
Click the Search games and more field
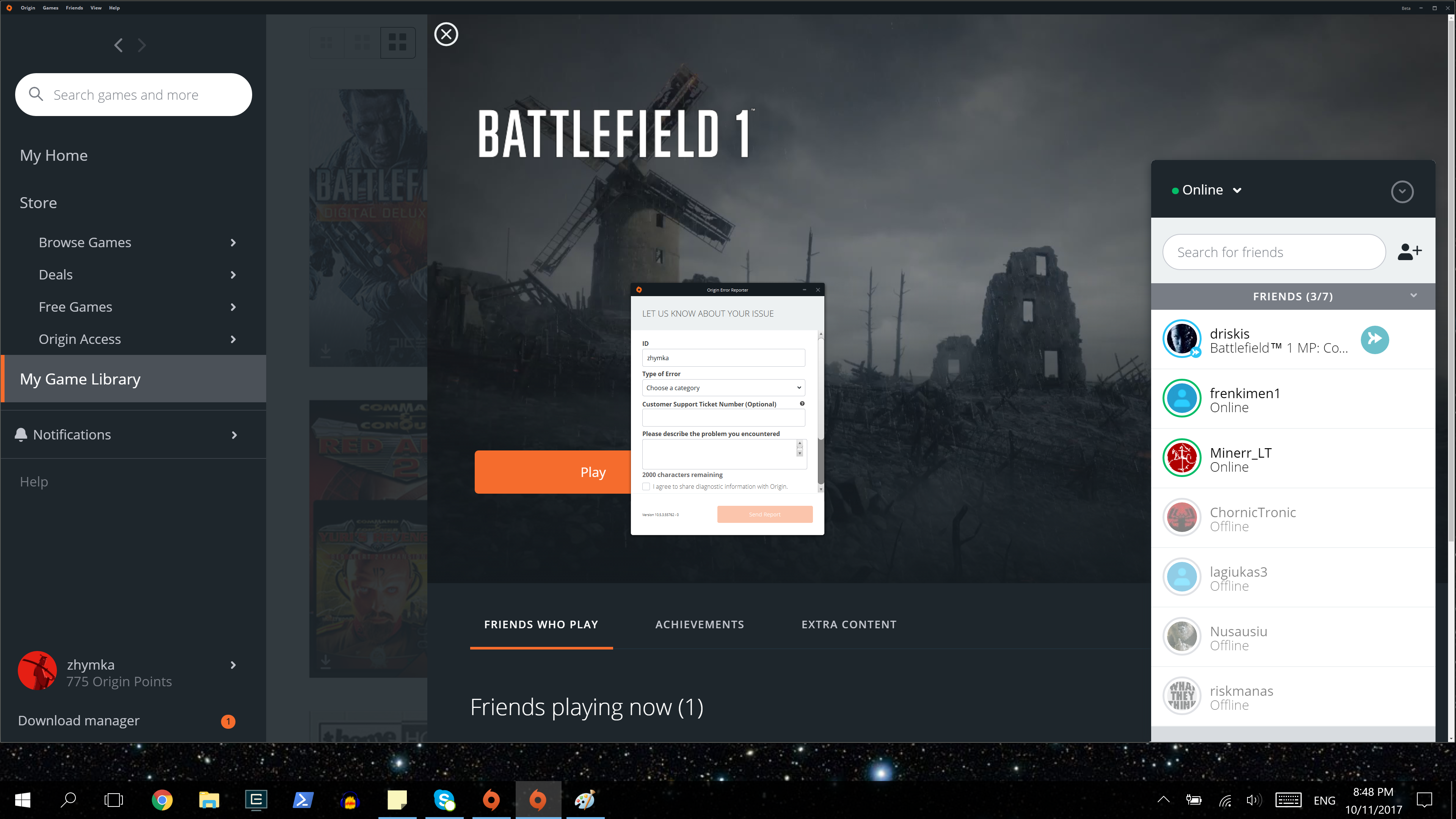pyautogui.click(x=133, y=94)
